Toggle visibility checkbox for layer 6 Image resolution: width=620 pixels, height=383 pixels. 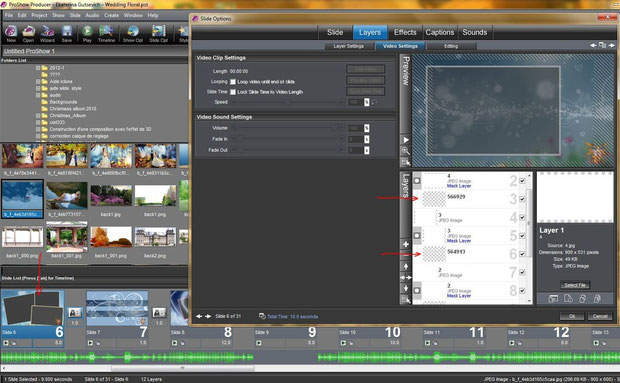pyautogui.click(x=522, y=254)
